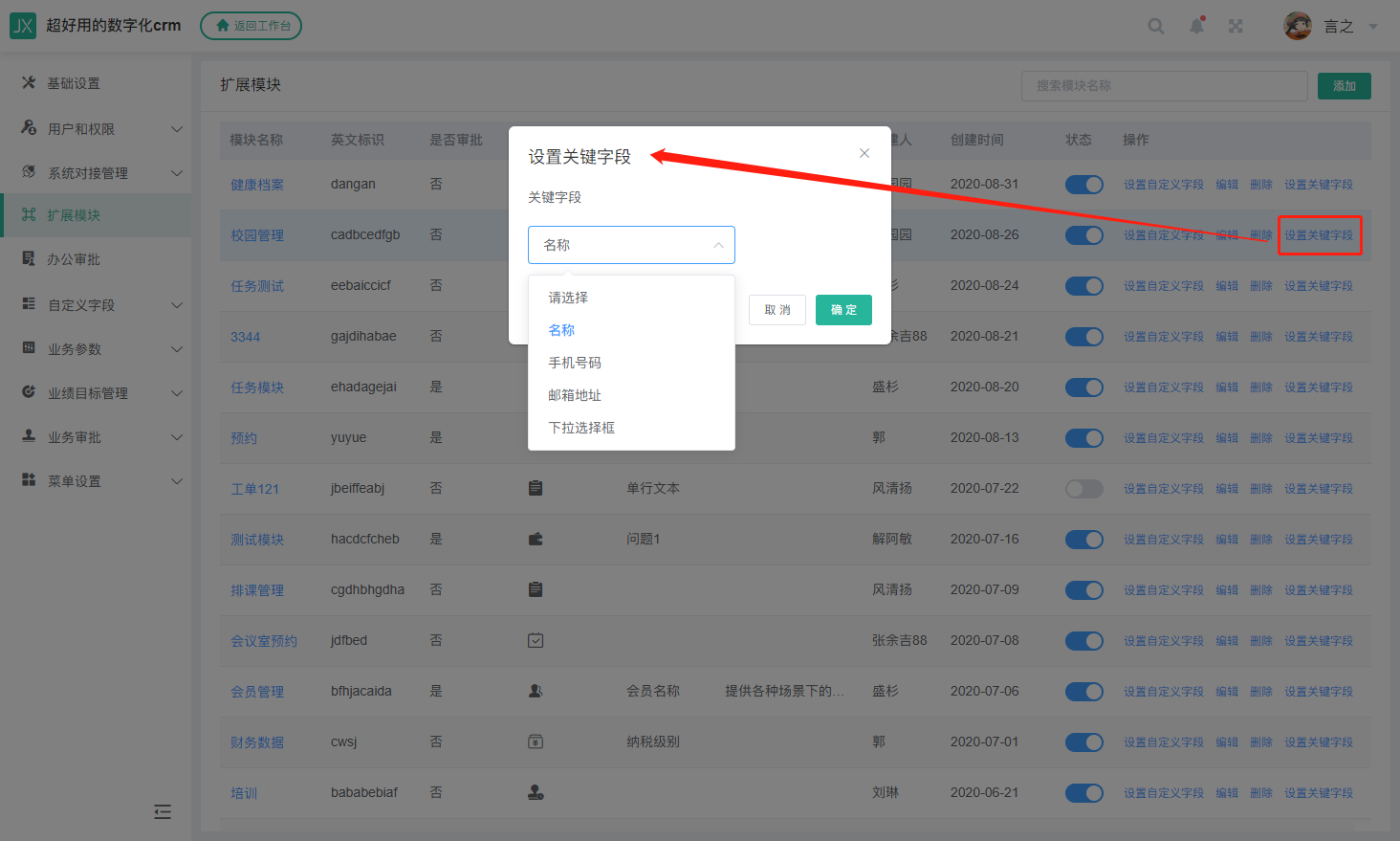Viewport: 1400px width, 841px height.
Task: Toggle the status switch for 测试模块
Action: pyautogui.click(x=1084, y=540)
